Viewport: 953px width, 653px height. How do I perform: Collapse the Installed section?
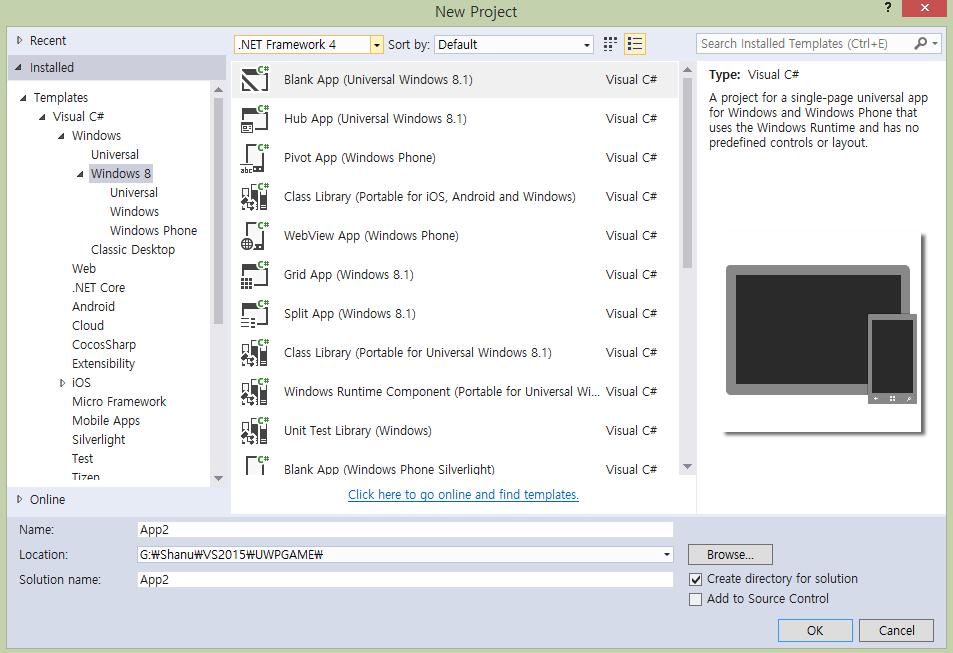[x=18, y=67]
